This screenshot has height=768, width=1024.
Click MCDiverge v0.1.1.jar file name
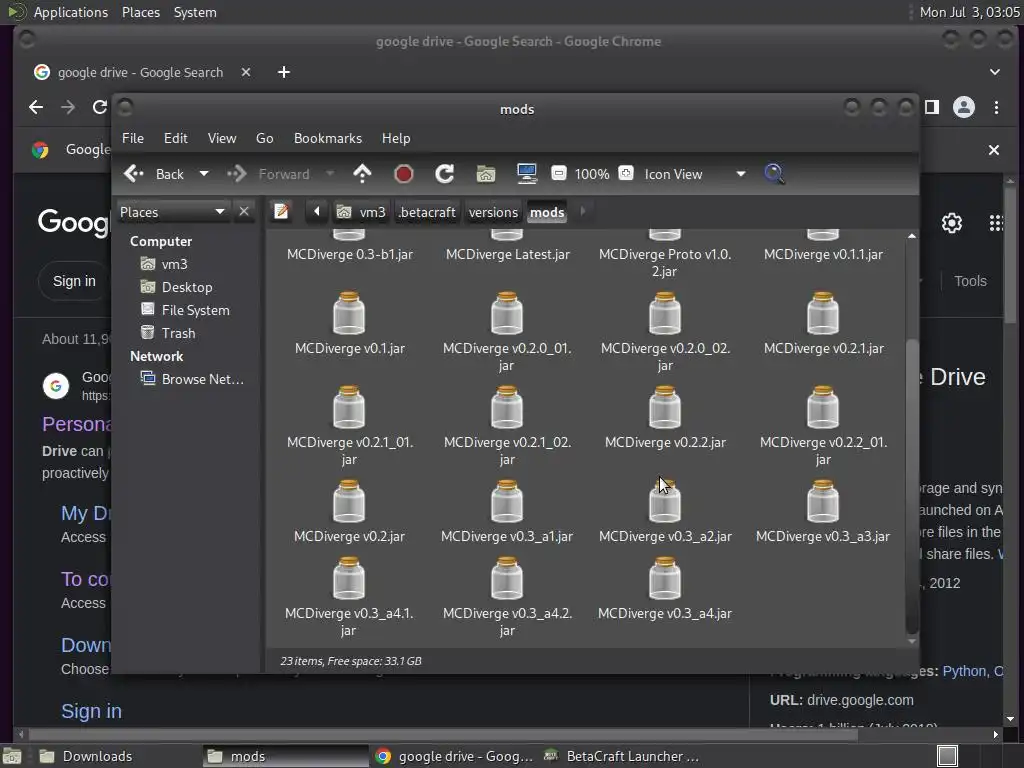(x=823, y=254)
